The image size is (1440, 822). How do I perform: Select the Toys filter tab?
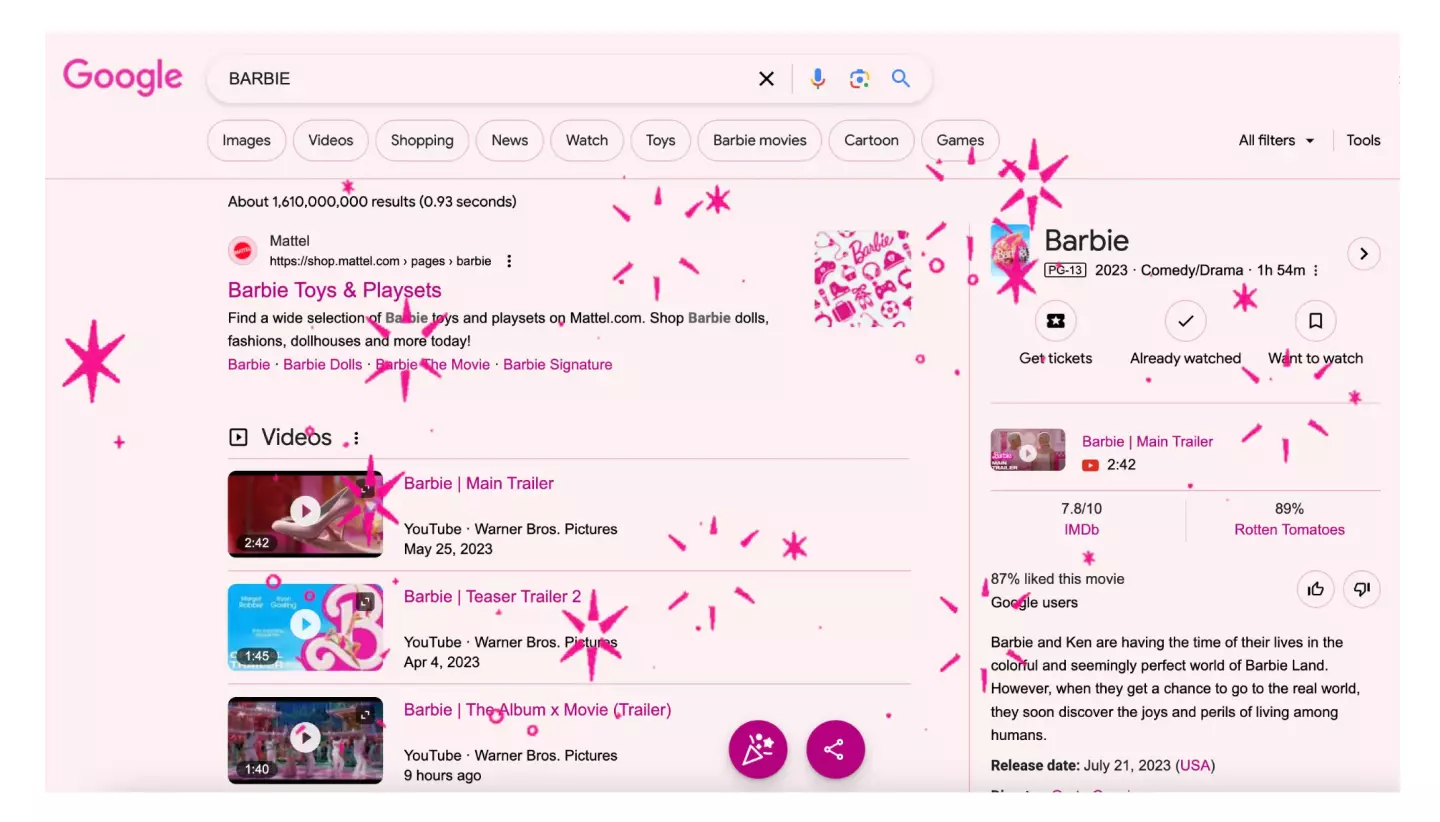click(660, 140)
